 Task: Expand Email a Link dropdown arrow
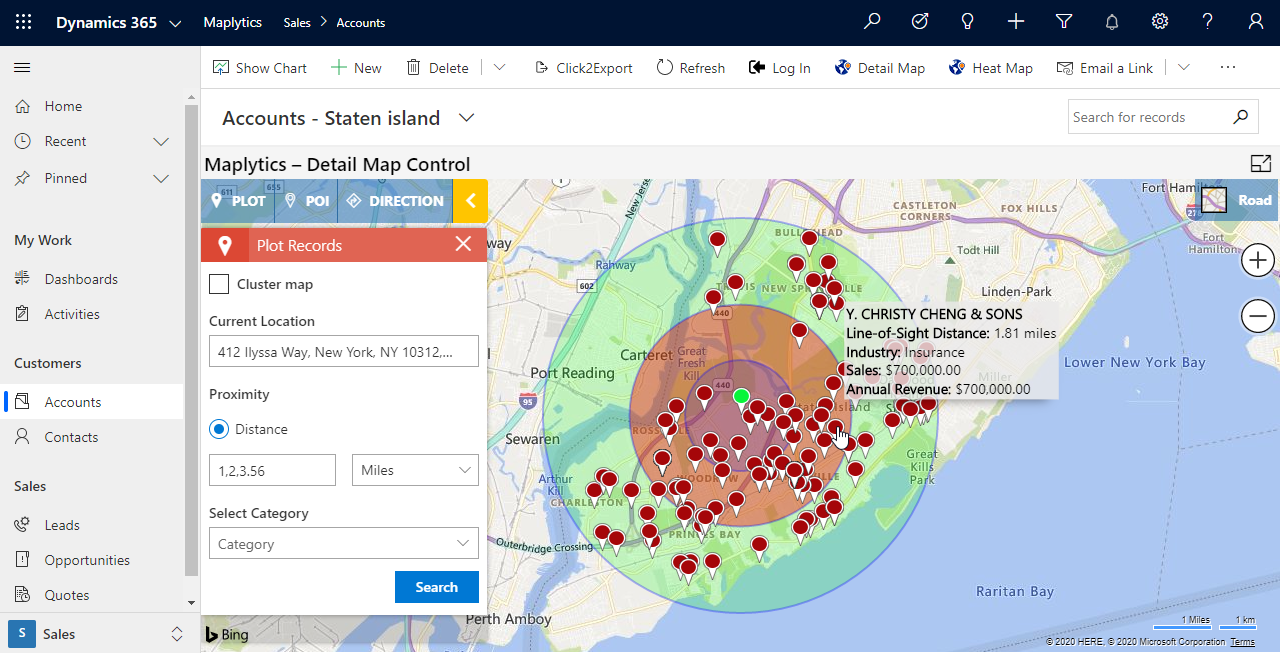(1184, 68)
